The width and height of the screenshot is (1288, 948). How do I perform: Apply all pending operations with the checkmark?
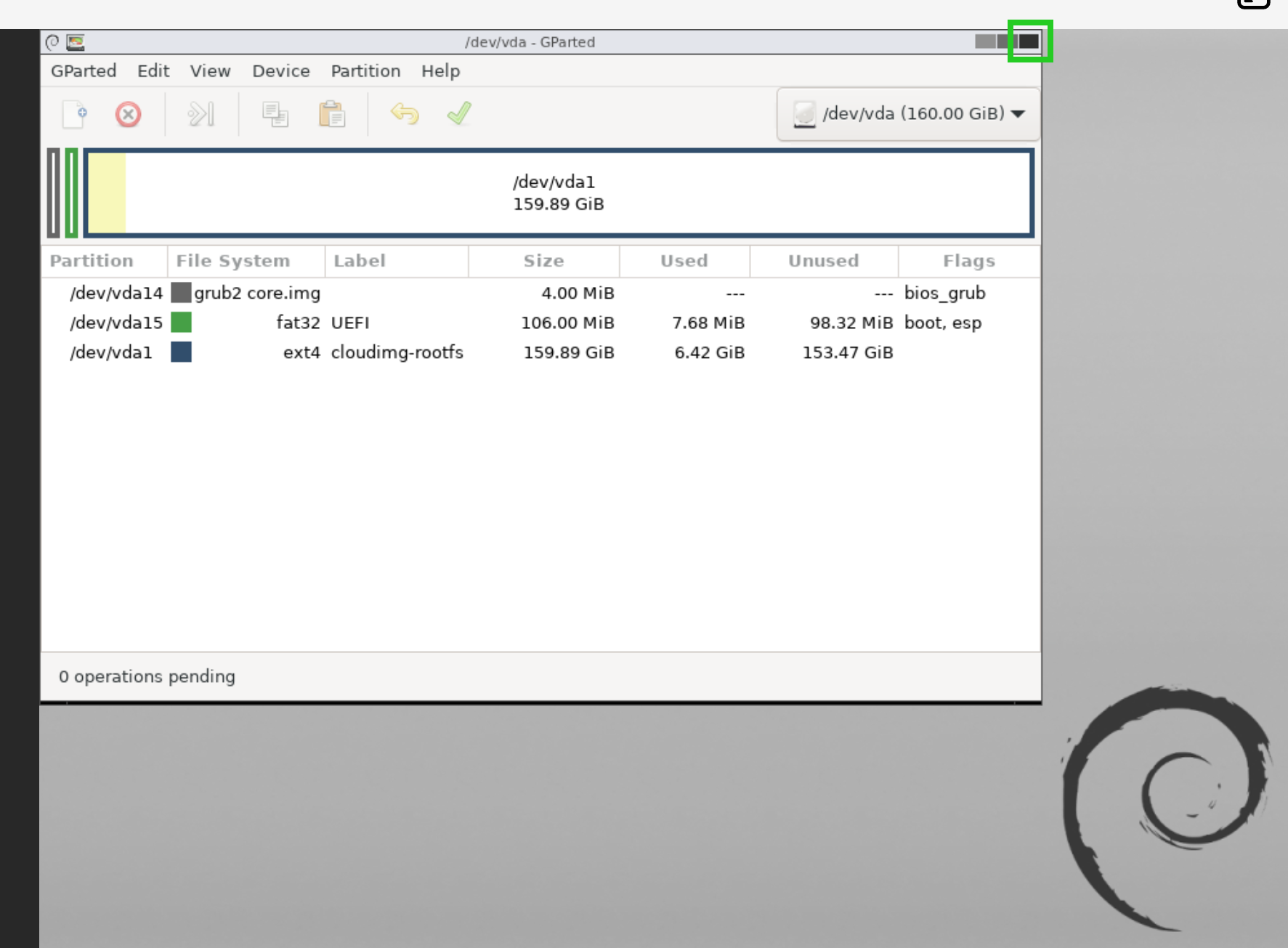[458, 114]
